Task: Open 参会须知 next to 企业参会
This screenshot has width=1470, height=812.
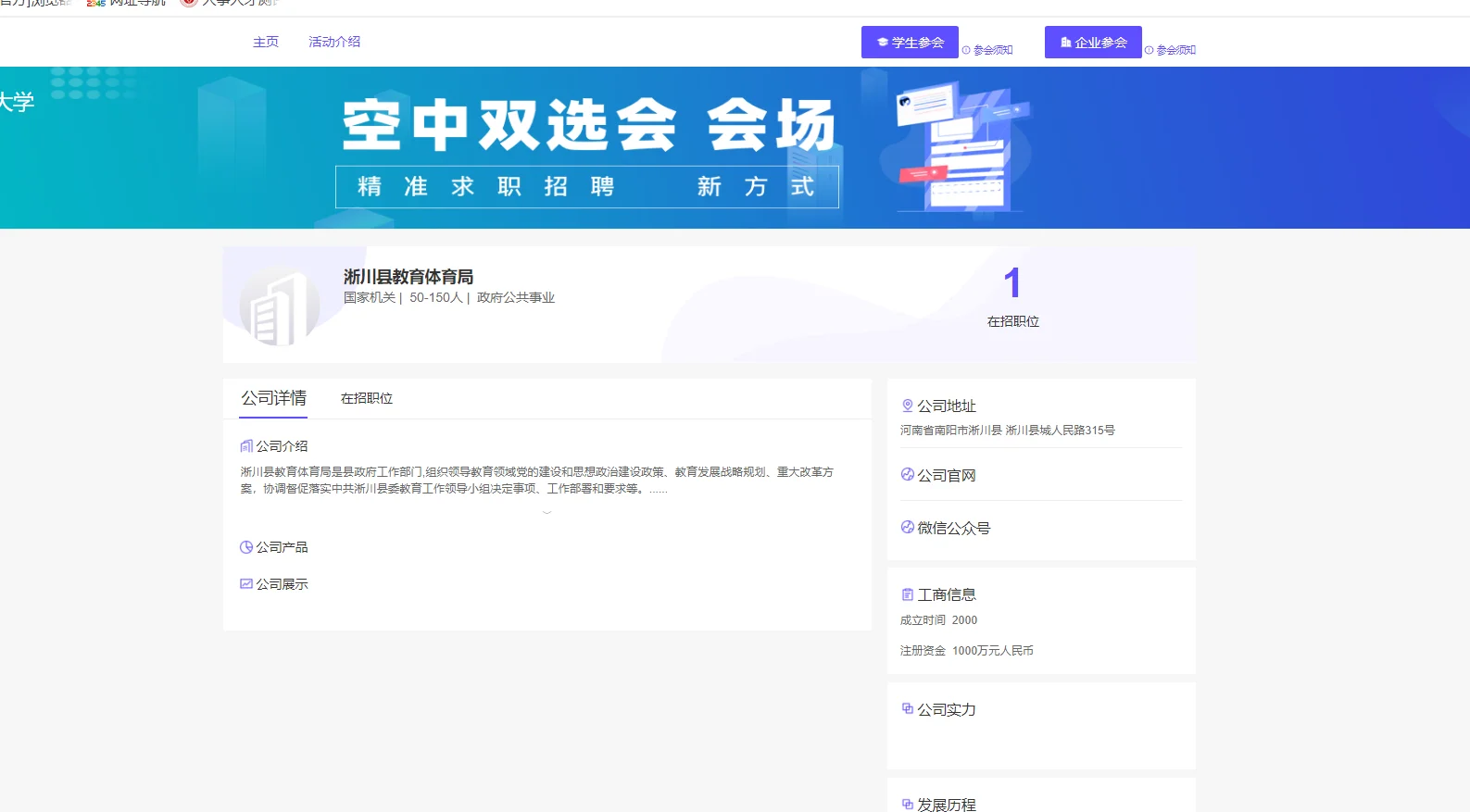Action: [1176, 50]
